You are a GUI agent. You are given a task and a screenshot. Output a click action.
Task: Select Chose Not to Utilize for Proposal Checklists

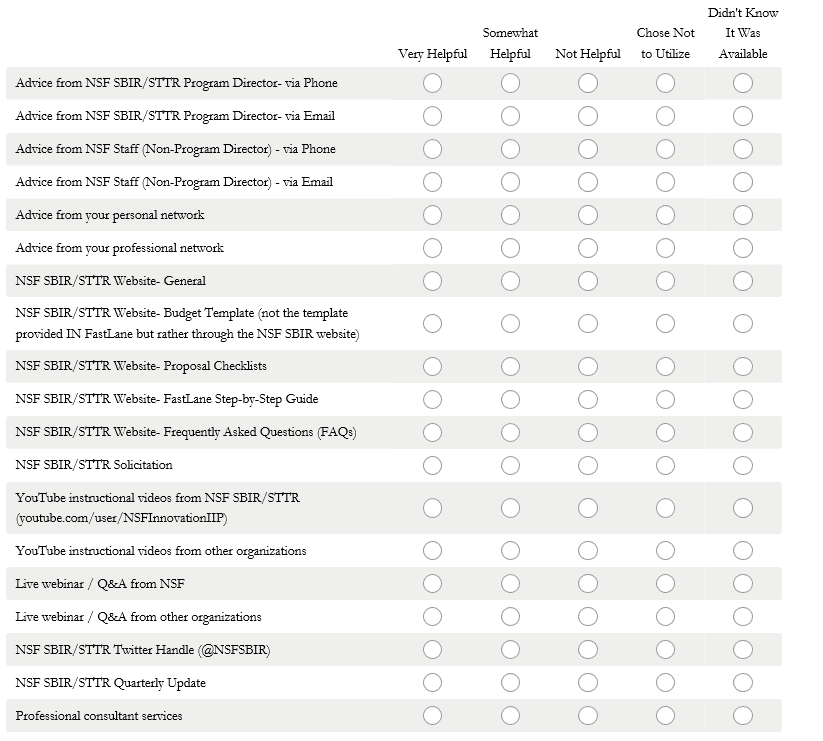(x=665, y=366)
